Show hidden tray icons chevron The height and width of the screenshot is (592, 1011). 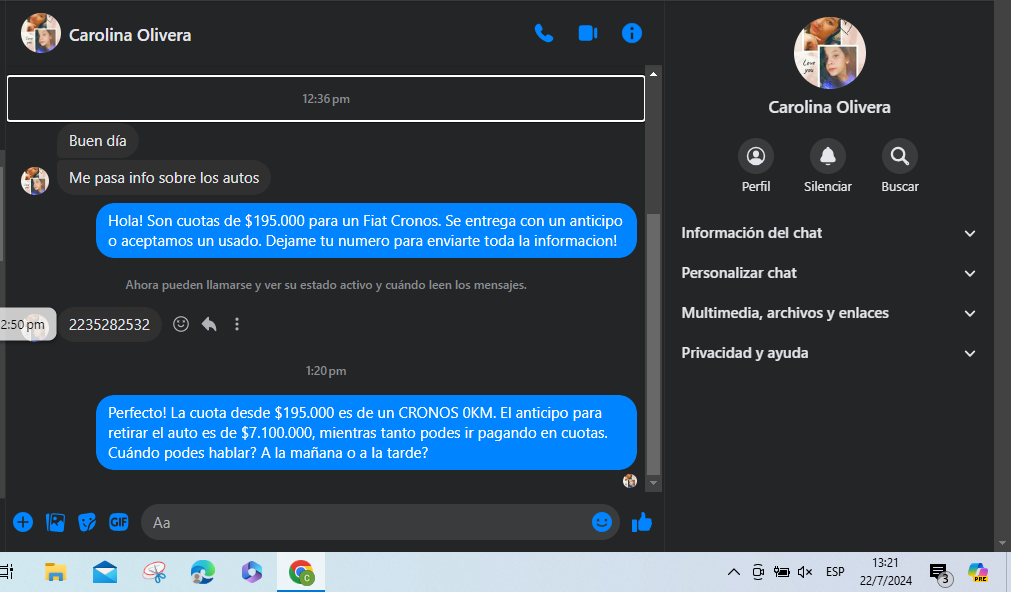733,572
